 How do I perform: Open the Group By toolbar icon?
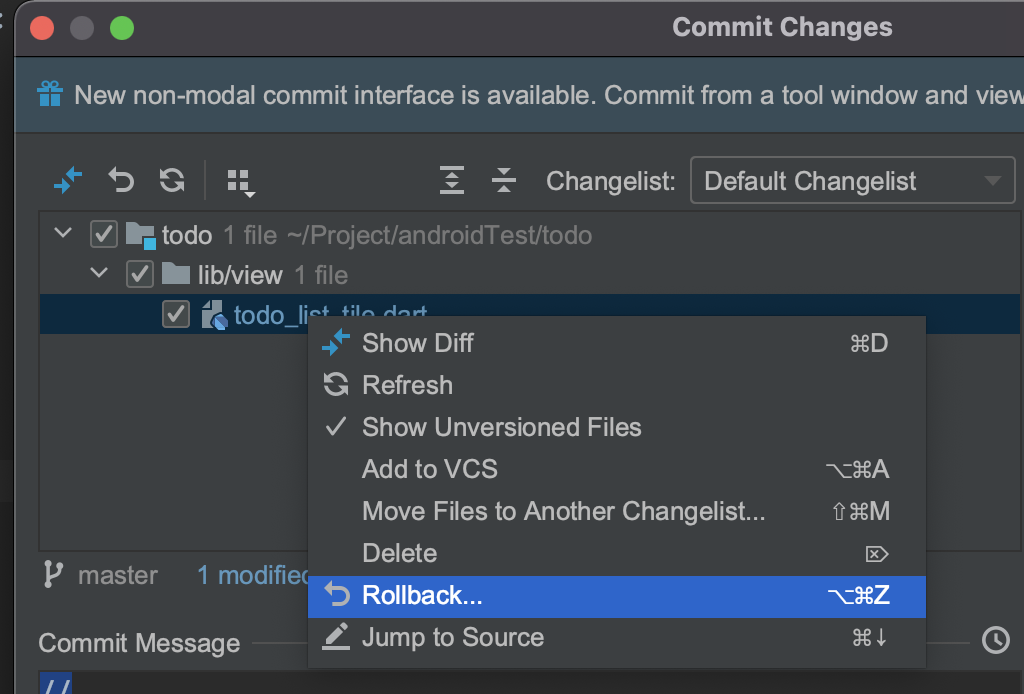tap(241, 182)
